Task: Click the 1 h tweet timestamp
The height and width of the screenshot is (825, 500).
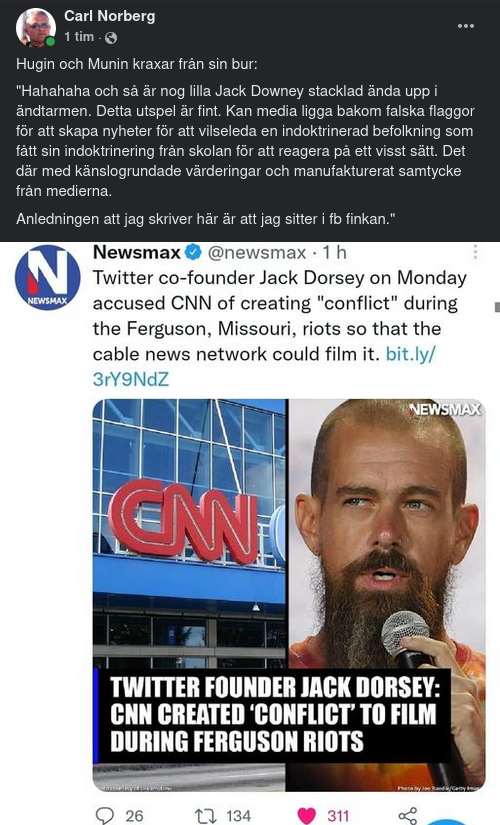Action: pyautogui.click(x=334, y=253)
